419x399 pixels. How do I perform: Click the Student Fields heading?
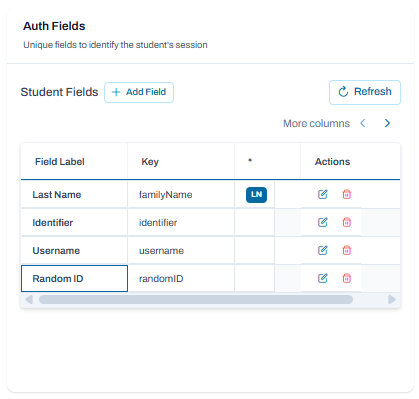59,92
